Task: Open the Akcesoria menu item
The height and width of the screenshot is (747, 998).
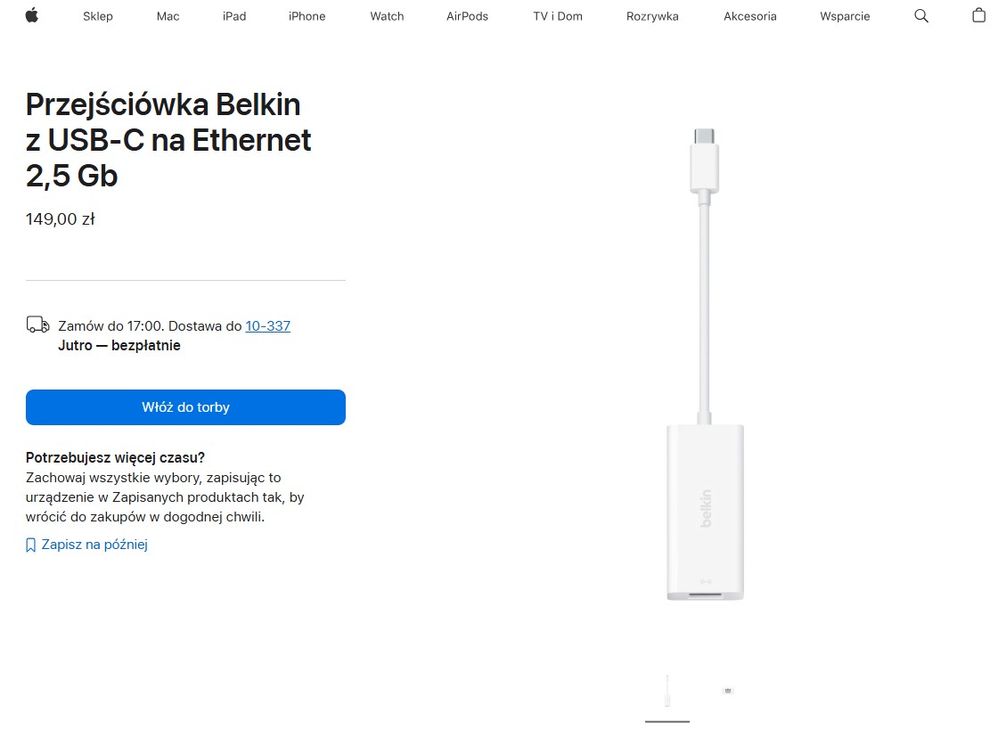Action: (750, 16)
